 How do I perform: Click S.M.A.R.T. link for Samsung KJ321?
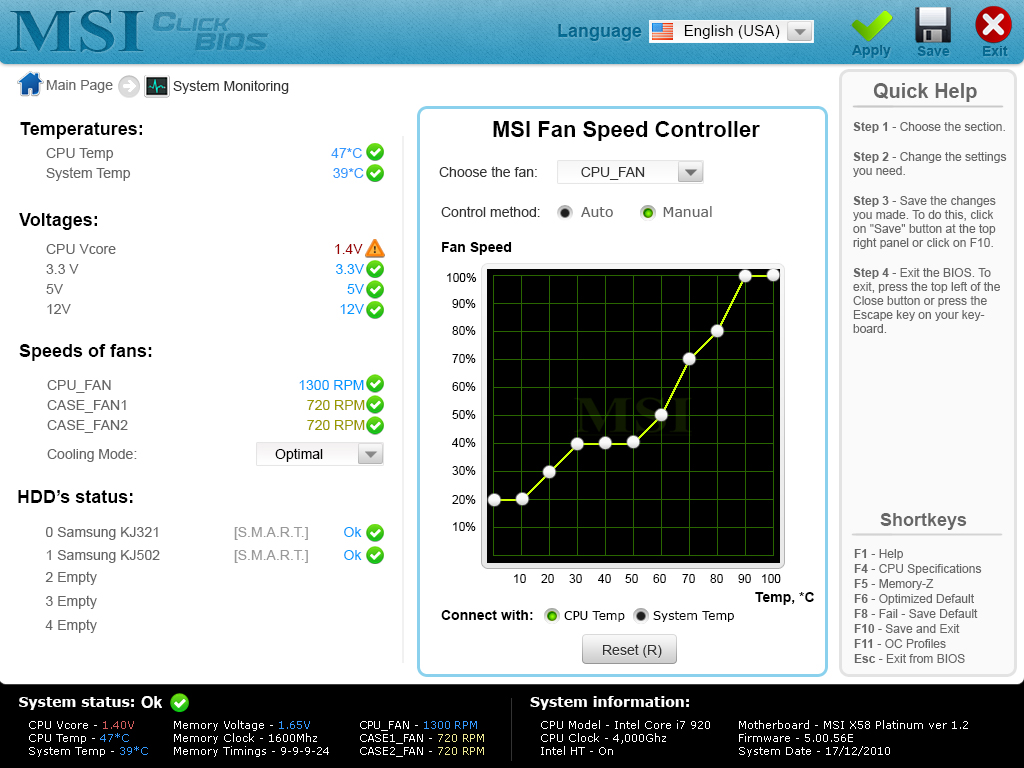pyautogui.click(x=271, y=533)
